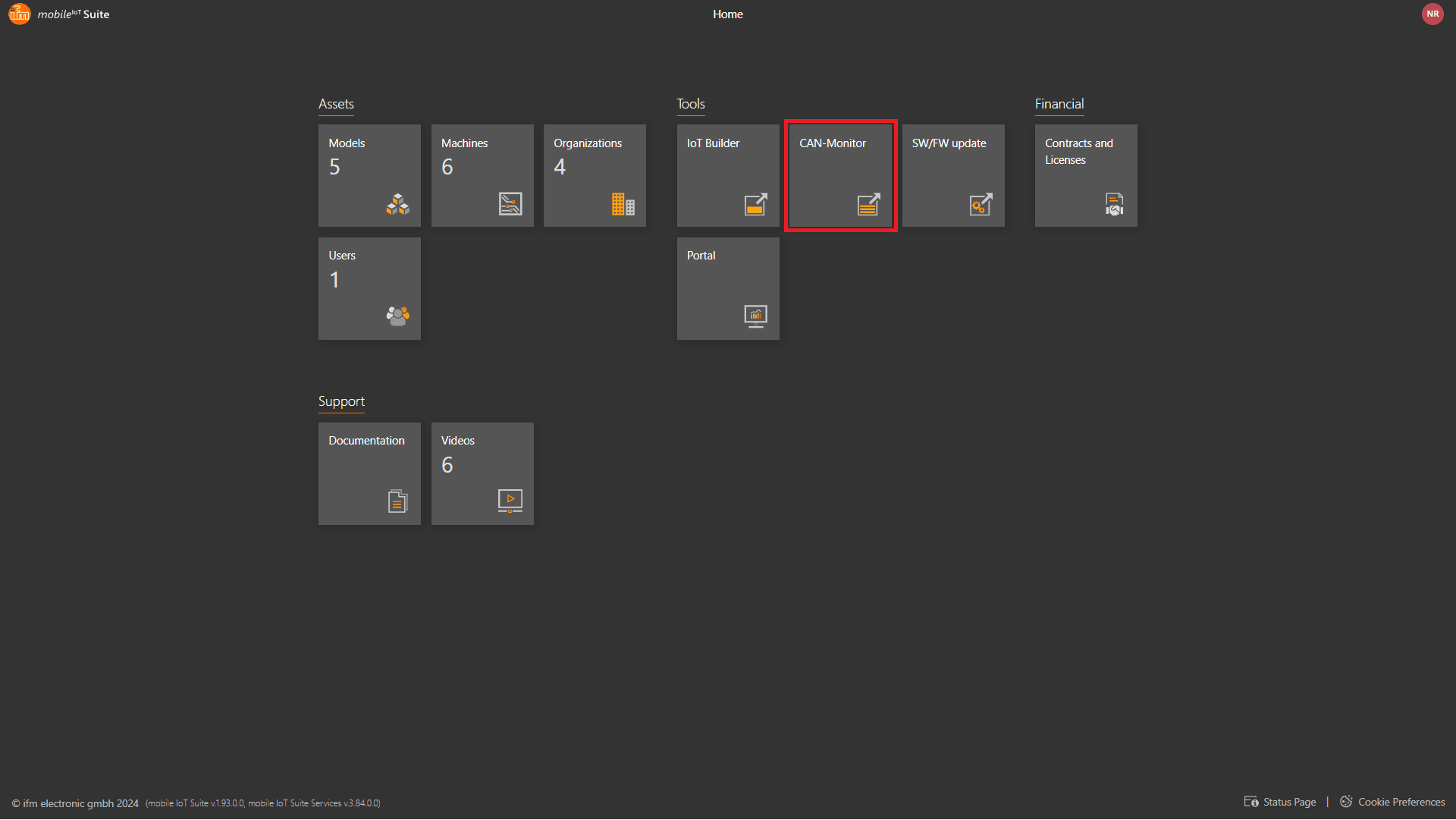The height and width of the screenshot is (820, 1456).
Task: Click the Home page title
Action: click(x=727, y=14)
